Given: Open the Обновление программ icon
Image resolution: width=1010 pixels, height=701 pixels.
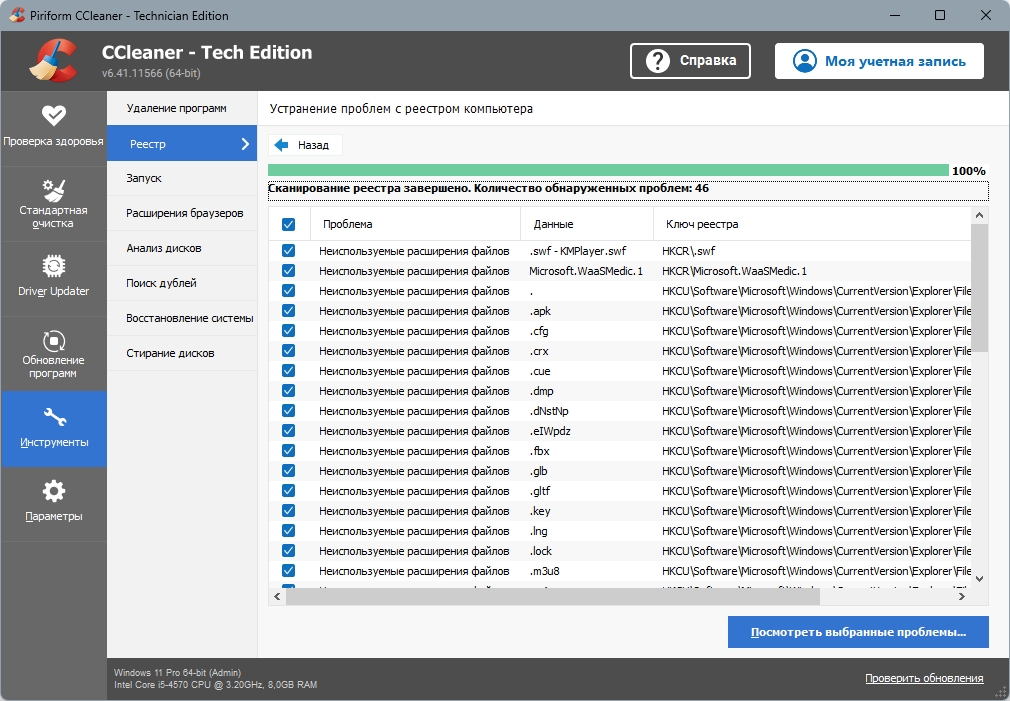Looking at the screenshot, I should tap(53, 340).
